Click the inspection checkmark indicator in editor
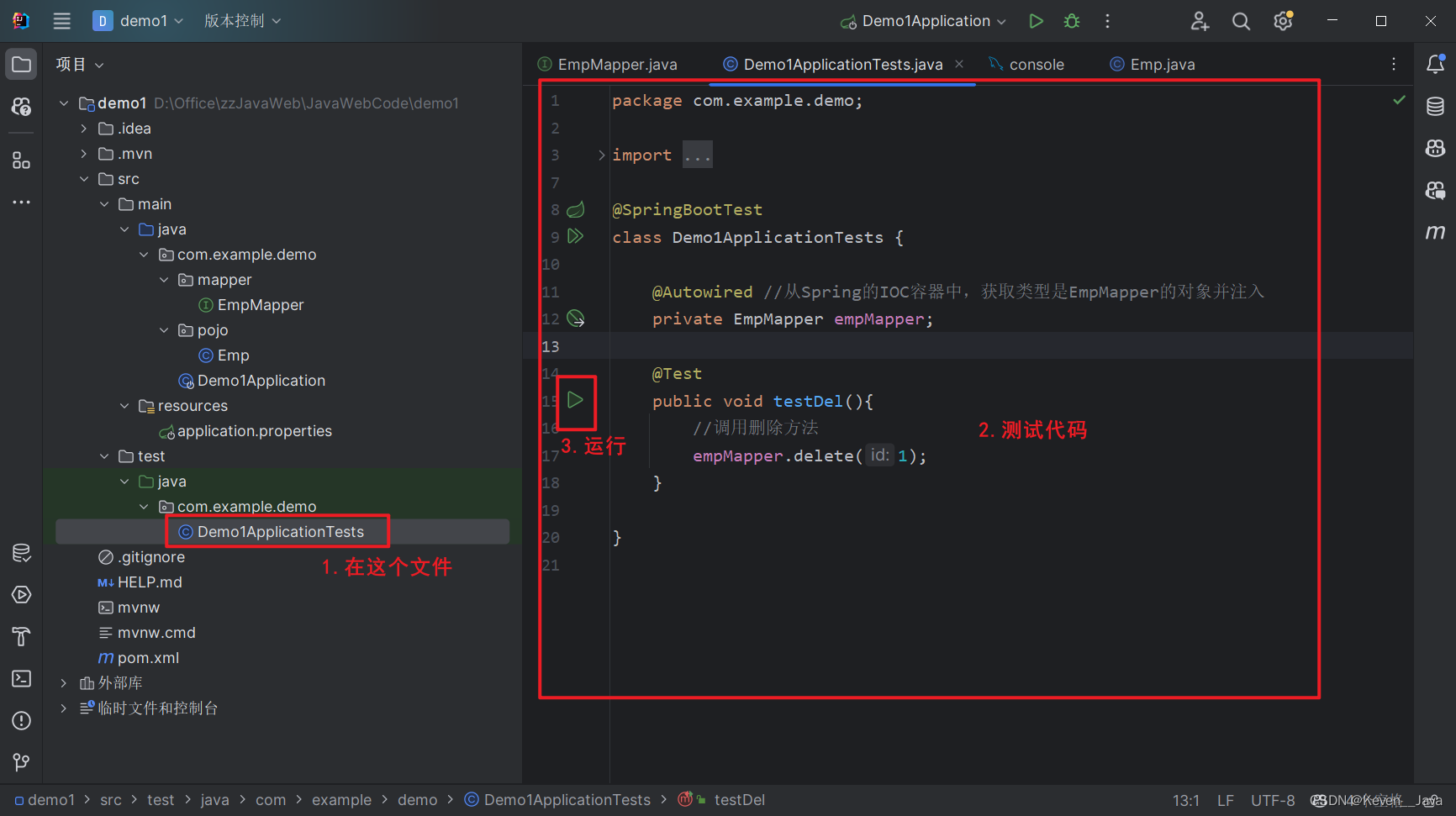This screenshot has height=816, width=1456. click(1399, 100)
